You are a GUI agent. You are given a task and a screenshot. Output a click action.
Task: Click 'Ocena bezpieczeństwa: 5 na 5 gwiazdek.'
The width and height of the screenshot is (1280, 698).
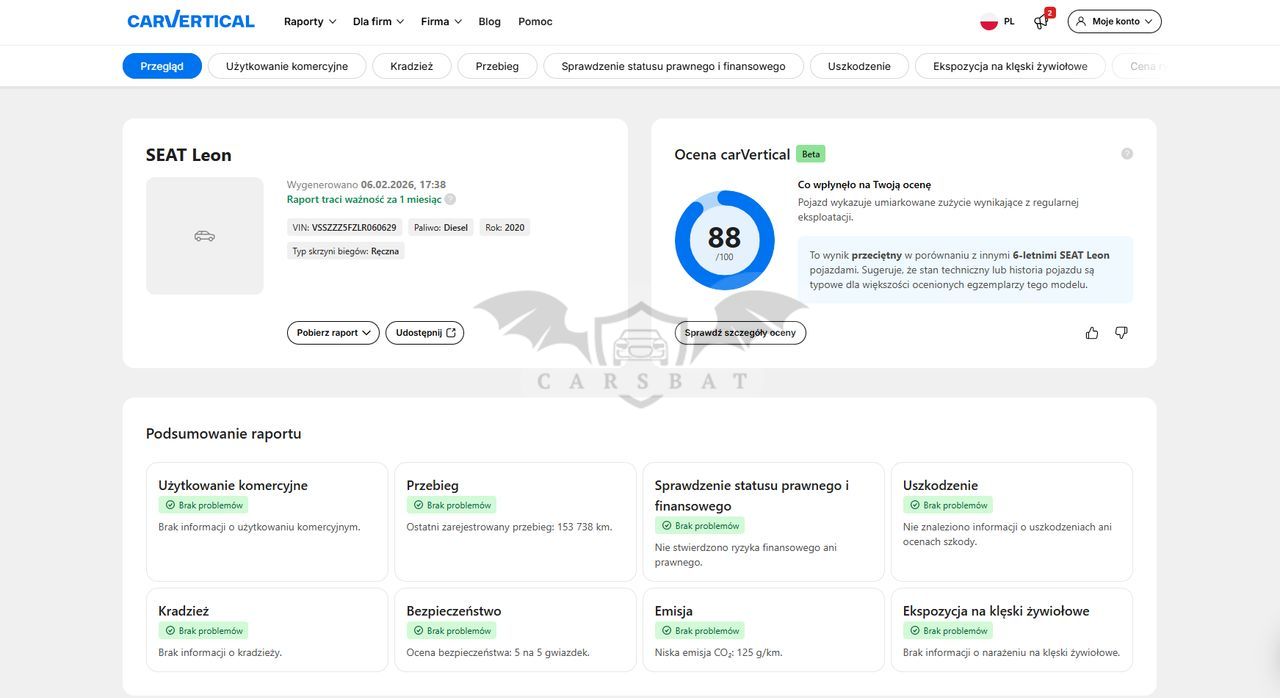pos(498,653)
